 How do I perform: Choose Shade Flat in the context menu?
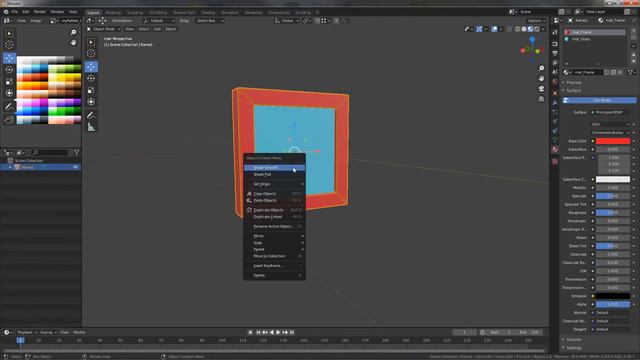(274, 174)
